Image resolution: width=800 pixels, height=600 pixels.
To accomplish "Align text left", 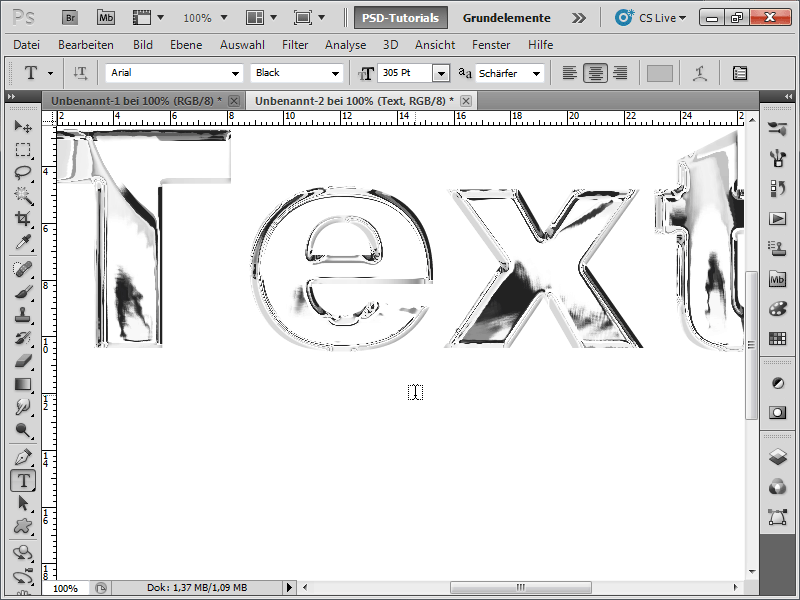I will pos(569,73).
